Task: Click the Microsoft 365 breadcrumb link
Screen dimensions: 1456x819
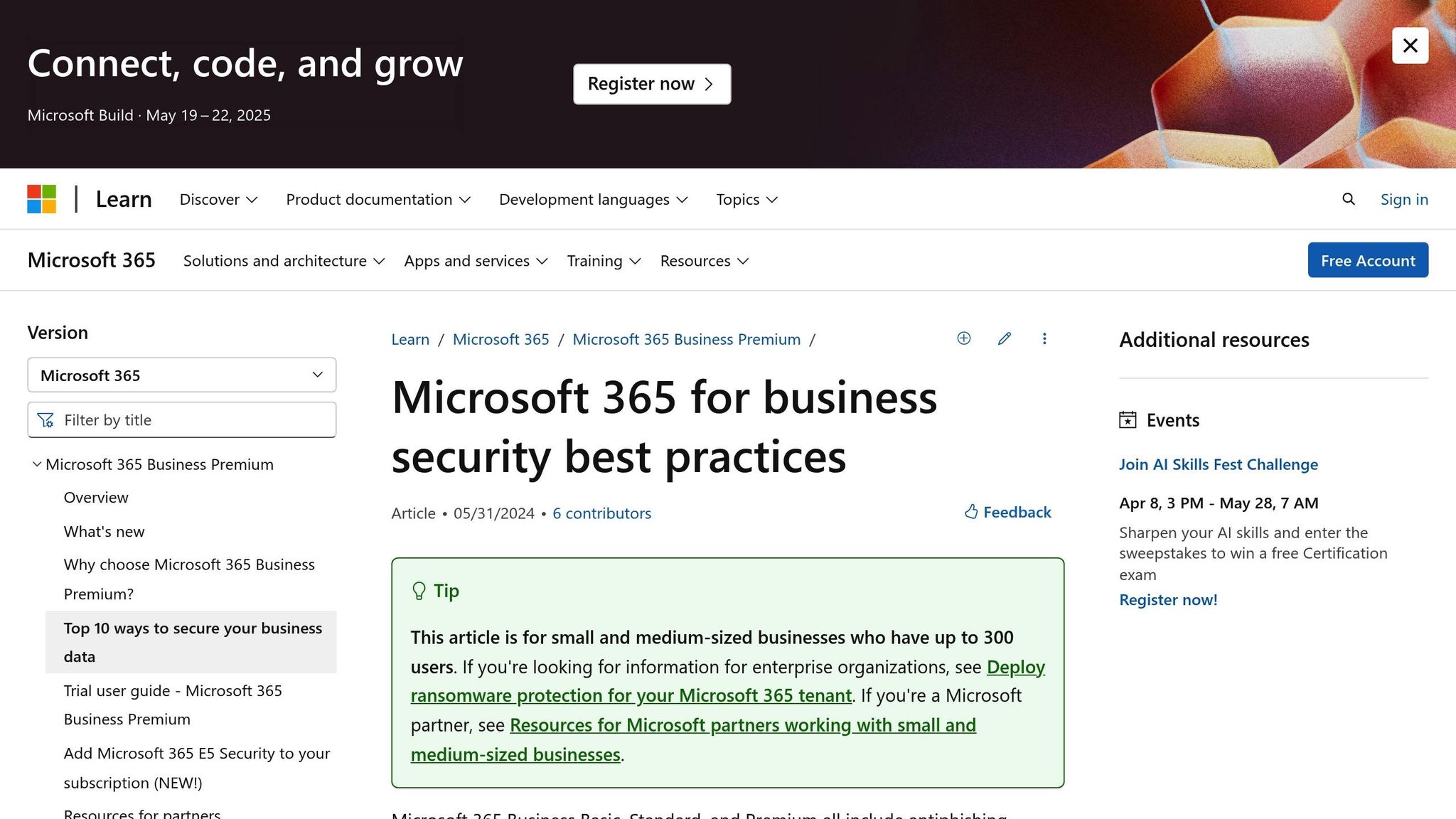Action: point(500,339)
